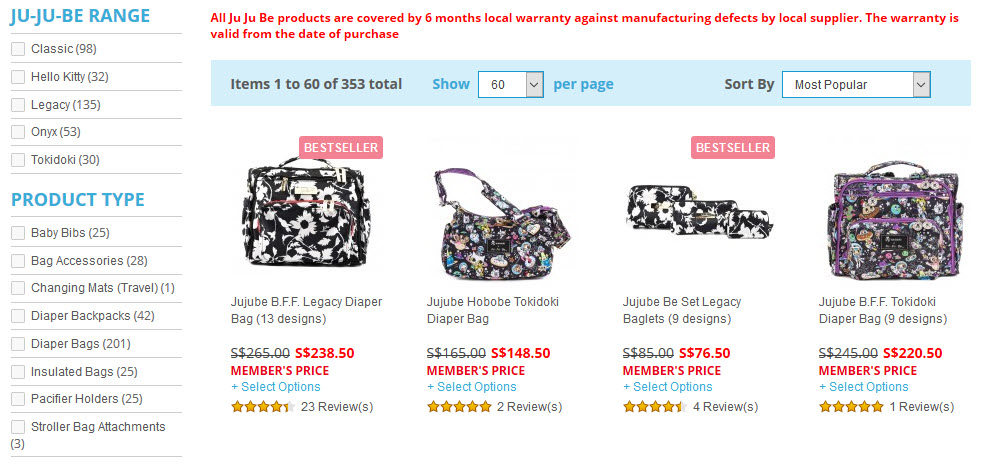The image size is (993, 464).
Task: Click star rating of Be Set Baglets
Action: [x=655, y=407]
